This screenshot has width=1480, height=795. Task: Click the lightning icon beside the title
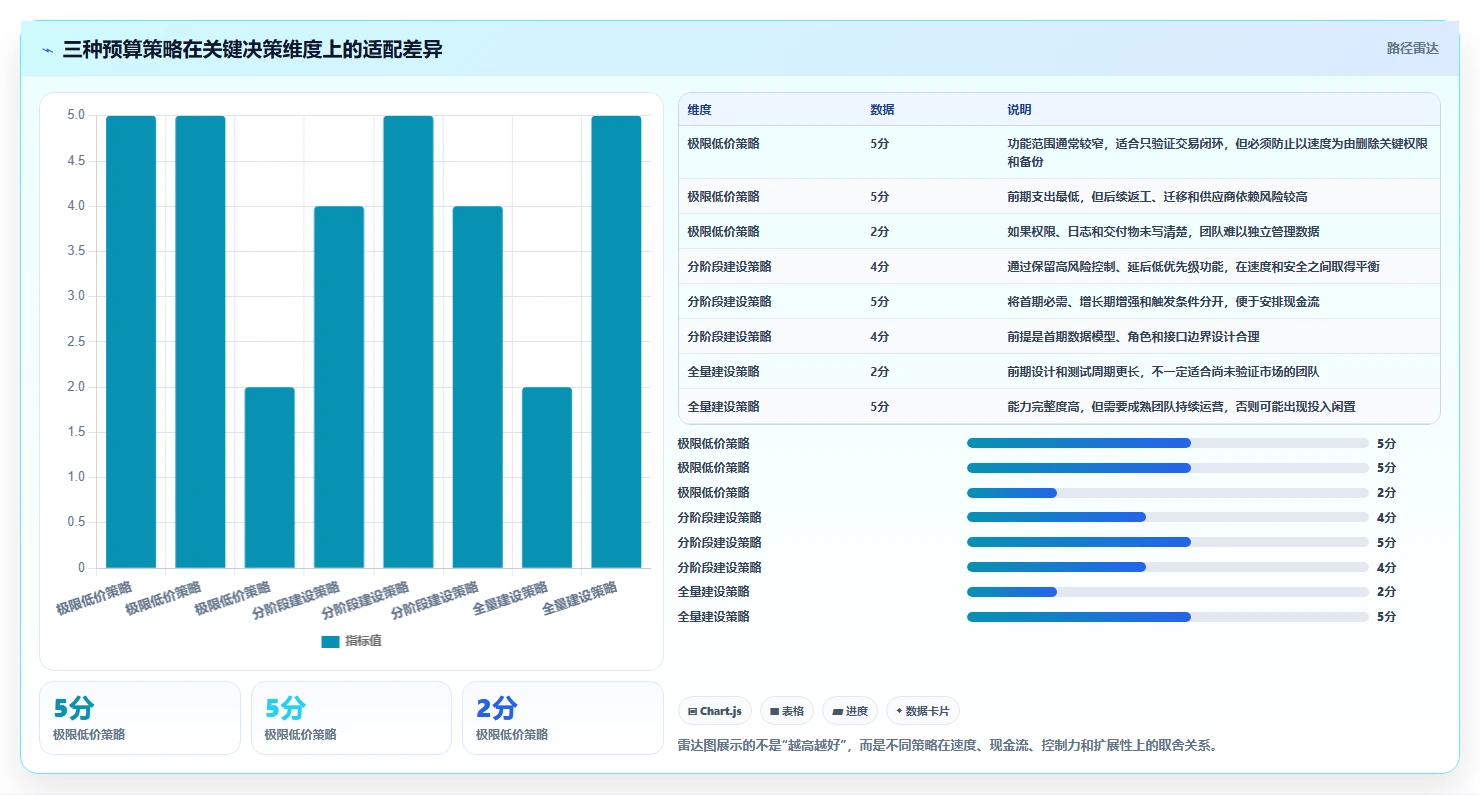pos(48,50)
